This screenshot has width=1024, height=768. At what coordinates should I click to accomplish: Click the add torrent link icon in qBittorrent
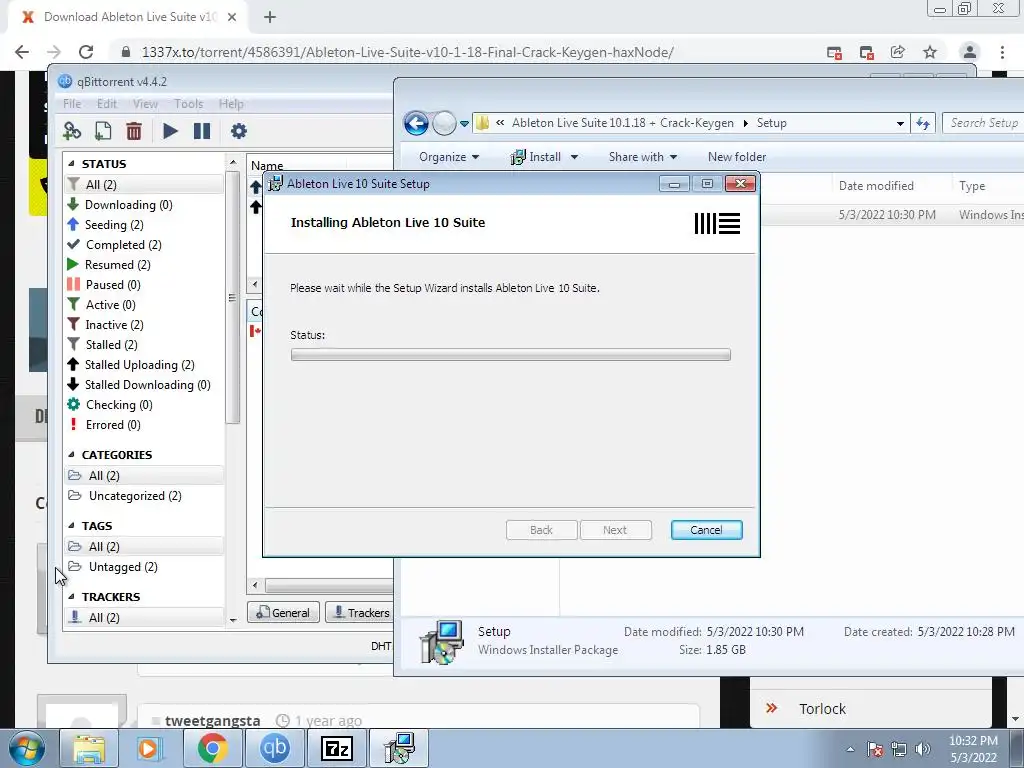pos(72,131)
